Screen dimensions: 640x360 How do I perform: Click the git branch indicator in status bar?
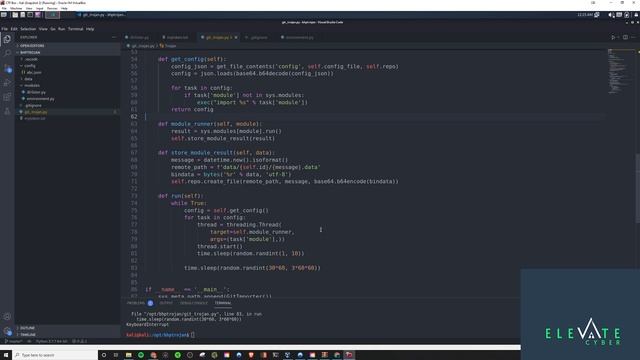(x=13, y=341)
